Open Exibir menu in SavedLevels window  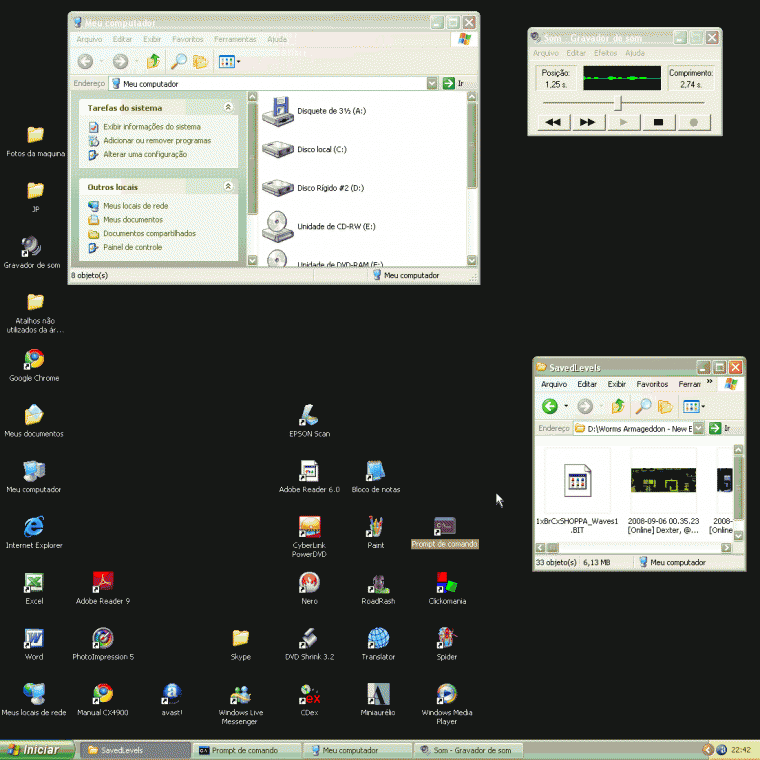pos(617,384)
